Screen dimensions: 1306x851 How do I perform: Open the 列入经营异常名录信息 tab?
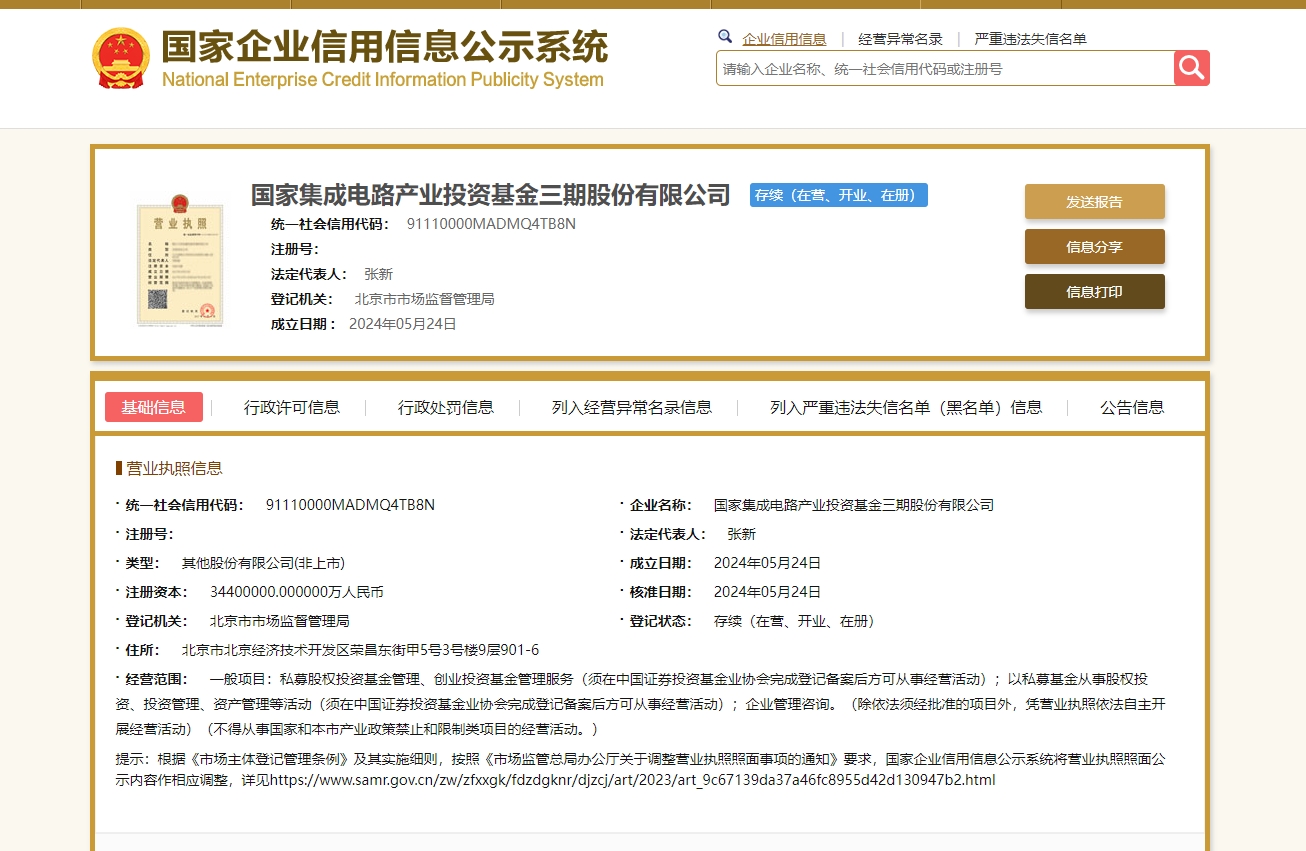(x=630, y=407)
